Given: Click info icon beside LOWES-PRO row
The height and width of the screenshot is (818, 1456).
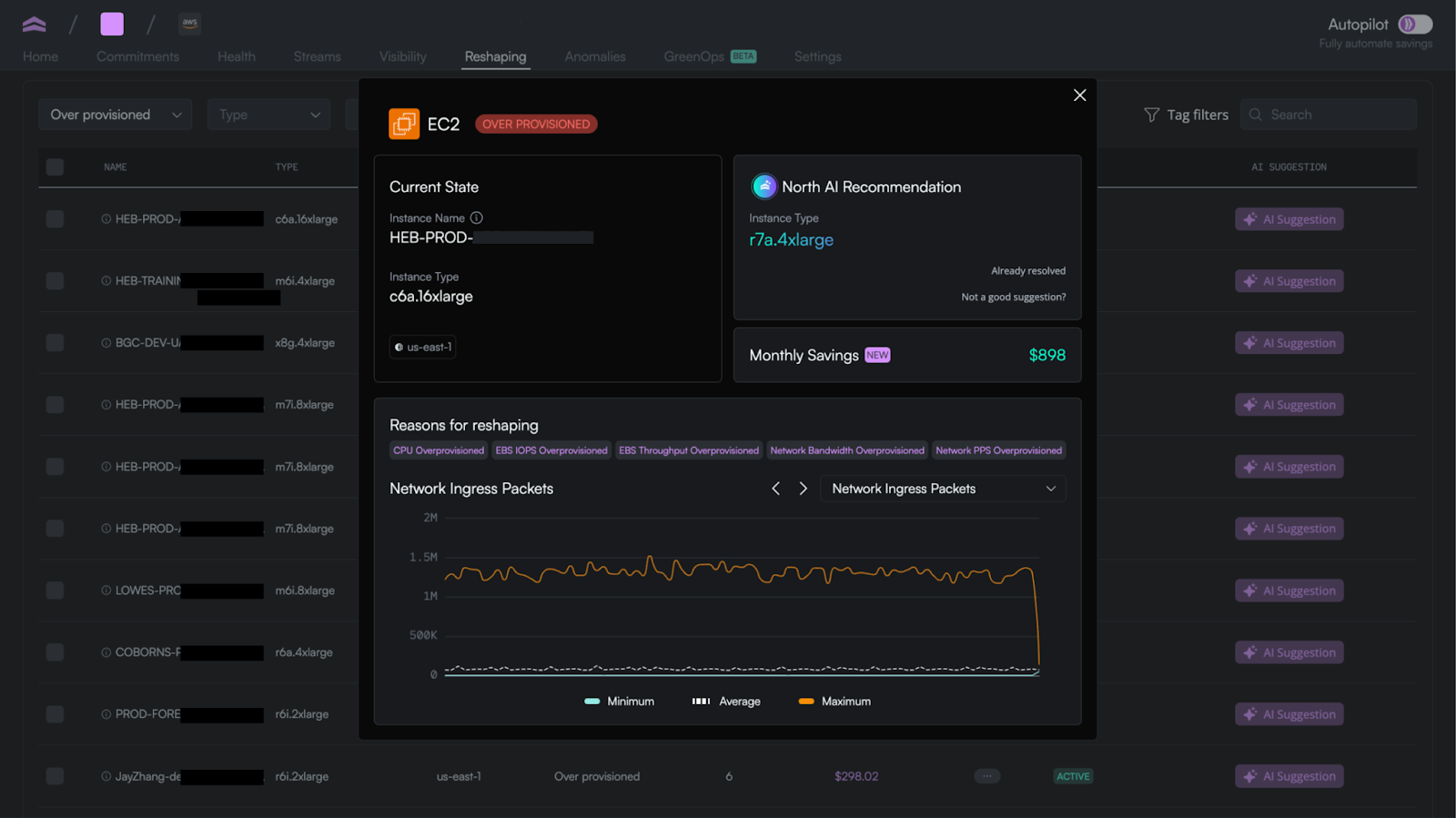Looking at the screenshot, I should [106, 591].
